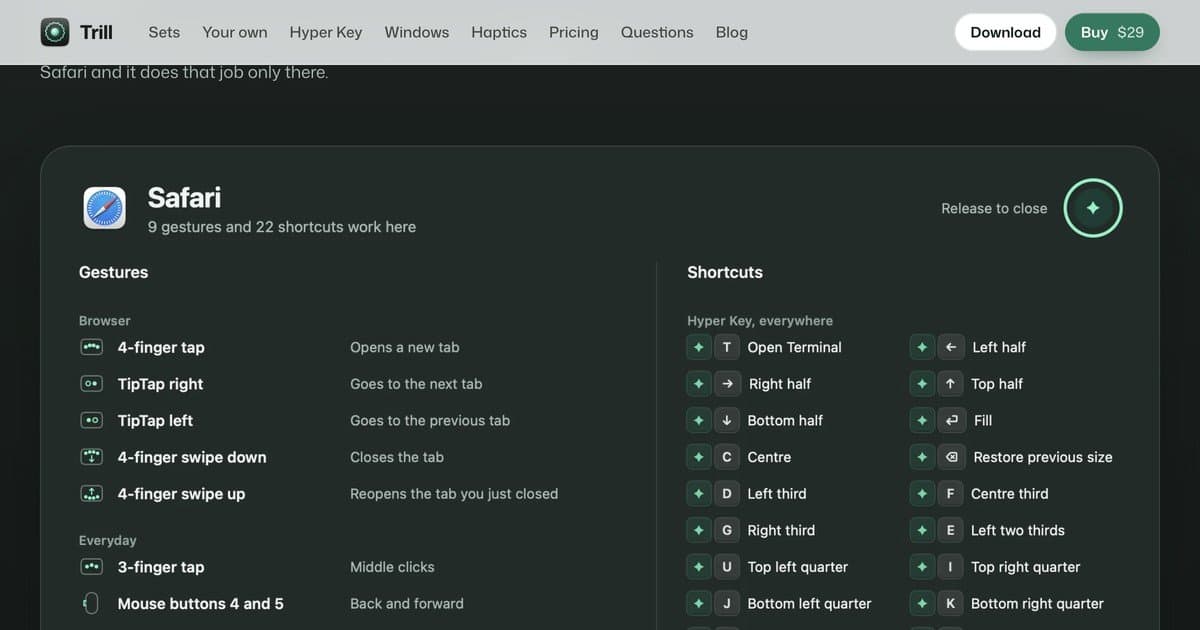Click the D keycap for Left third
The height and width of the screenshot is (630, 1200).
pyautogui.click(x=727, y=494)
